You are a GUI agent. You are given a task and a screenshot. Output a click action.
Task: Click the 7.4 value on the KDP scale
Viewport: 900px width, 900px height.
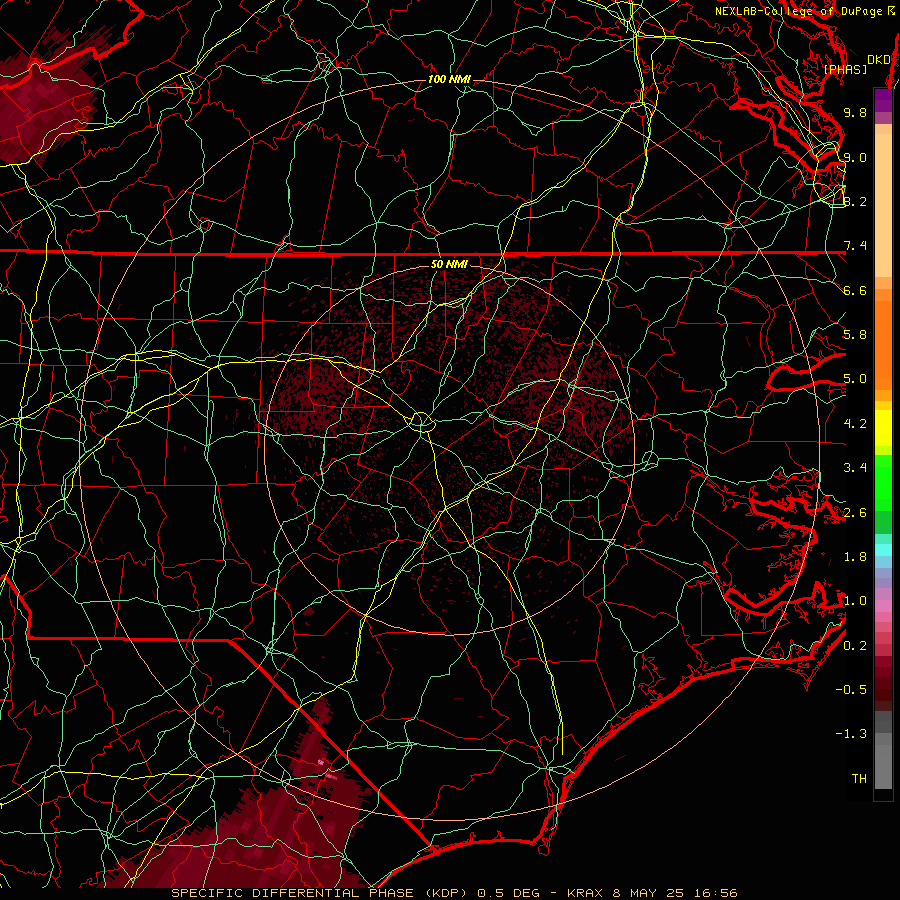click(855, 246)
